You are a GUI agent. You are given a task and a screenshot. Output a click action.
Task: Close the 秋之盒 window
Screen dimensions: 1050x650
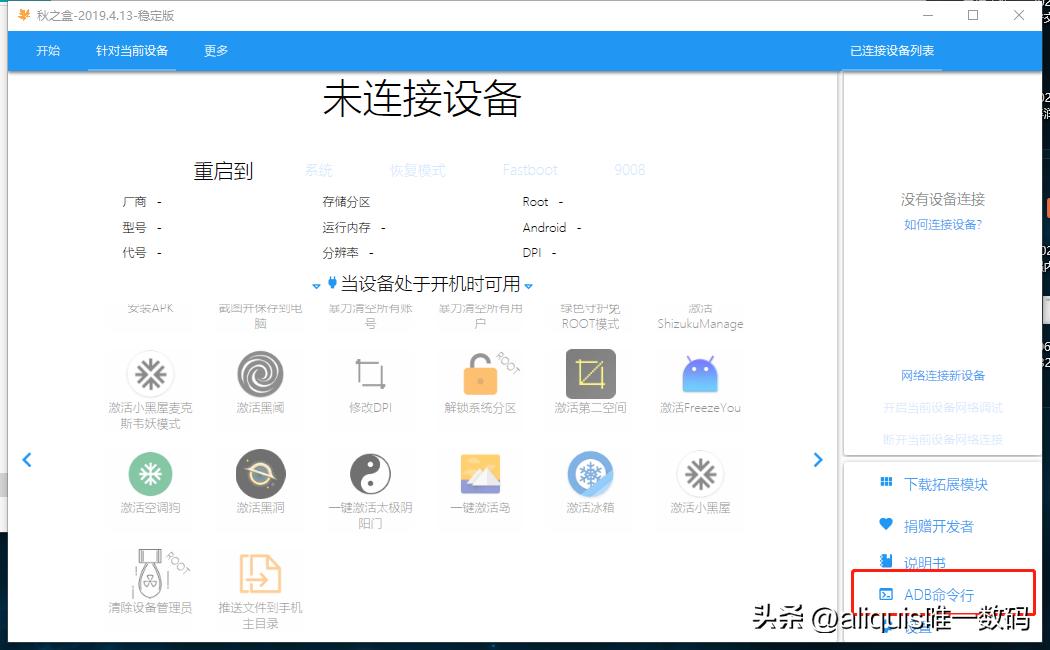(1019, 15)
